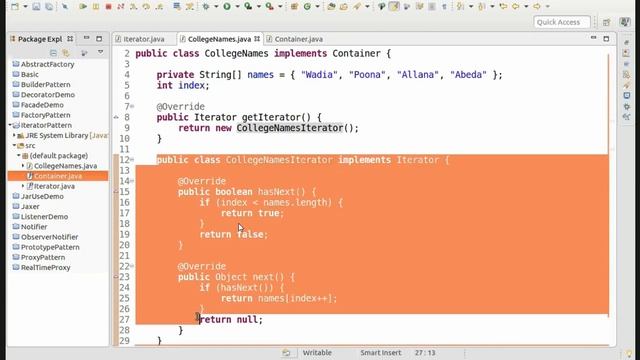The height and width of the screenshot is (360, 640).
Task: Toggle Use Step Filters icon
Action: [190, 6]
